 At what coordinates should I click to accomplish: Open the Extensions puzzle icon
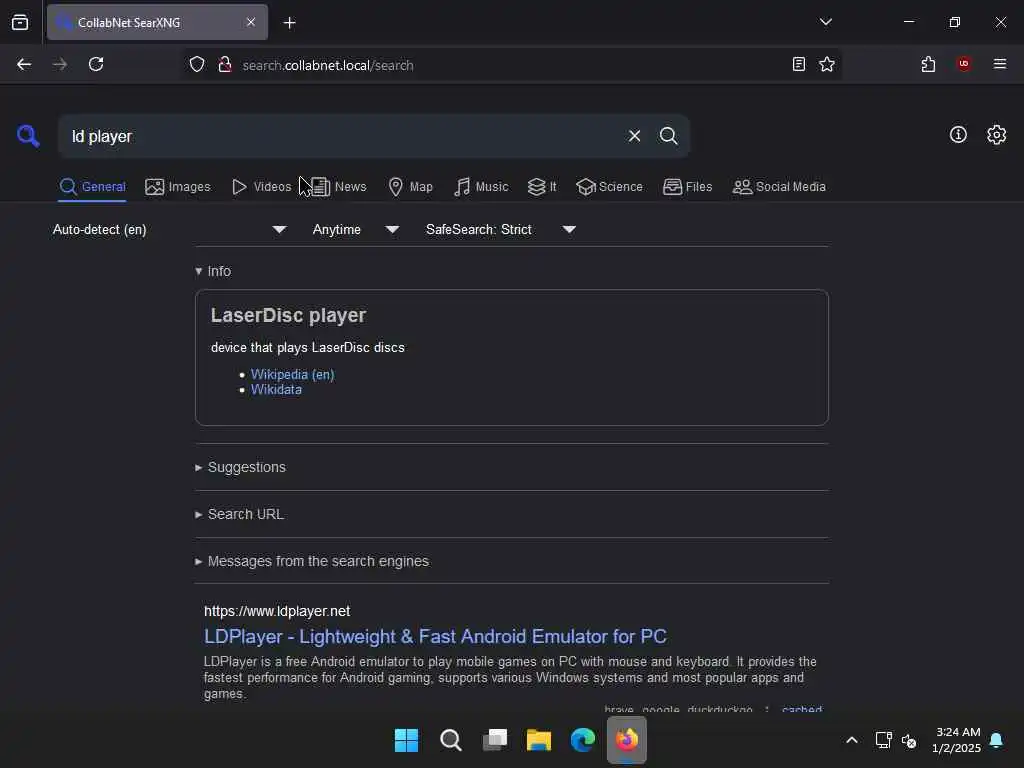[928, 64]
